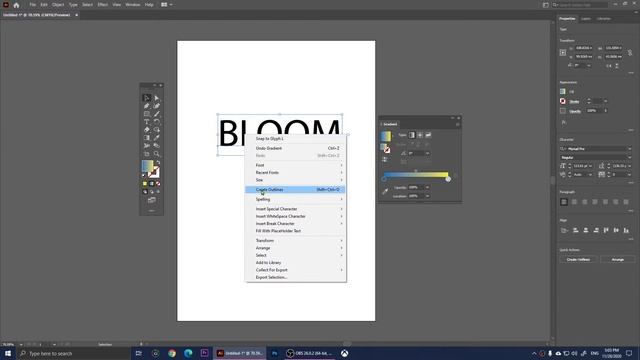640x360 pixels.
Task: Open the Effect menu
Action: pyautogui.click(x=102, y=5)
